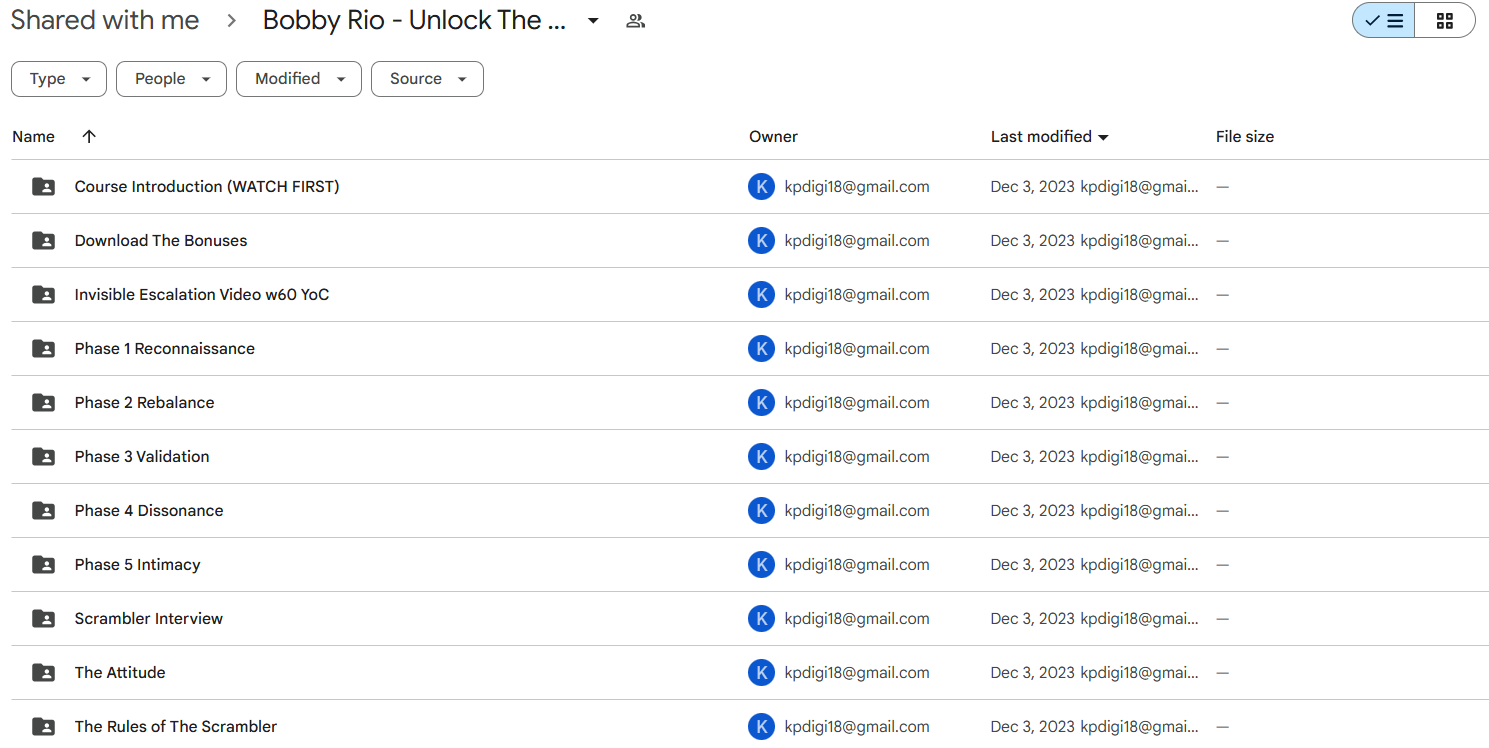Click the folder icon beside Phase 5 Intimacy
The image size is (1489, 748).
pos(43,565)
